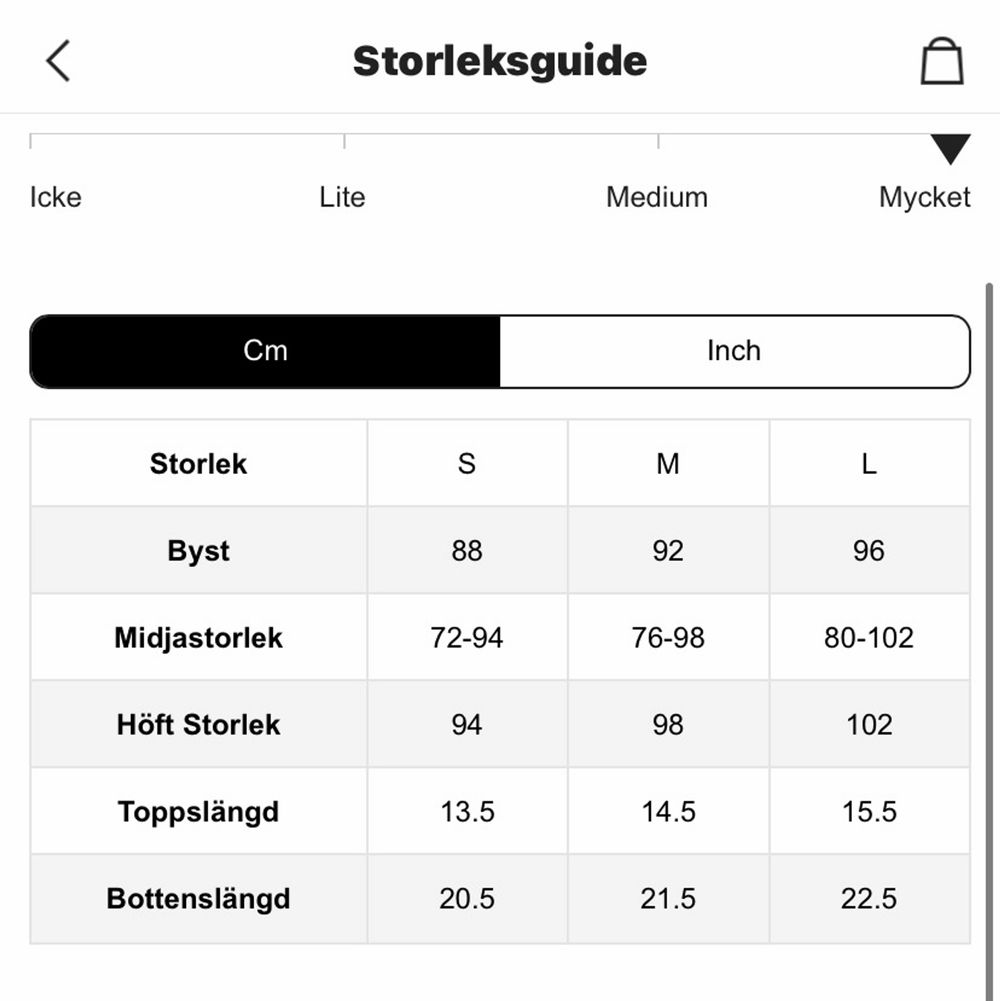The image size is (1000, 1001).
Task: Select the 'Icke' stretch level label
Action: [x=56, y=197]
